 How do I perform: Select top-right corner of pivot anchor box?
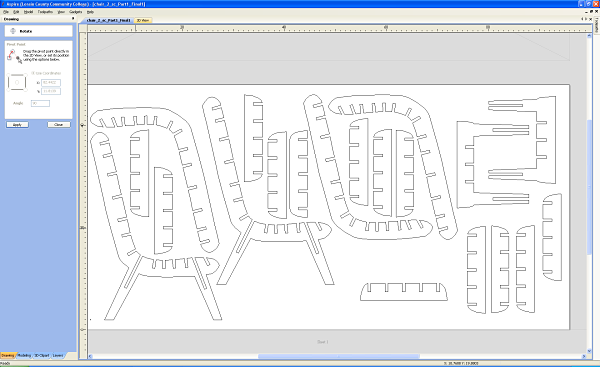coord(25,75)
